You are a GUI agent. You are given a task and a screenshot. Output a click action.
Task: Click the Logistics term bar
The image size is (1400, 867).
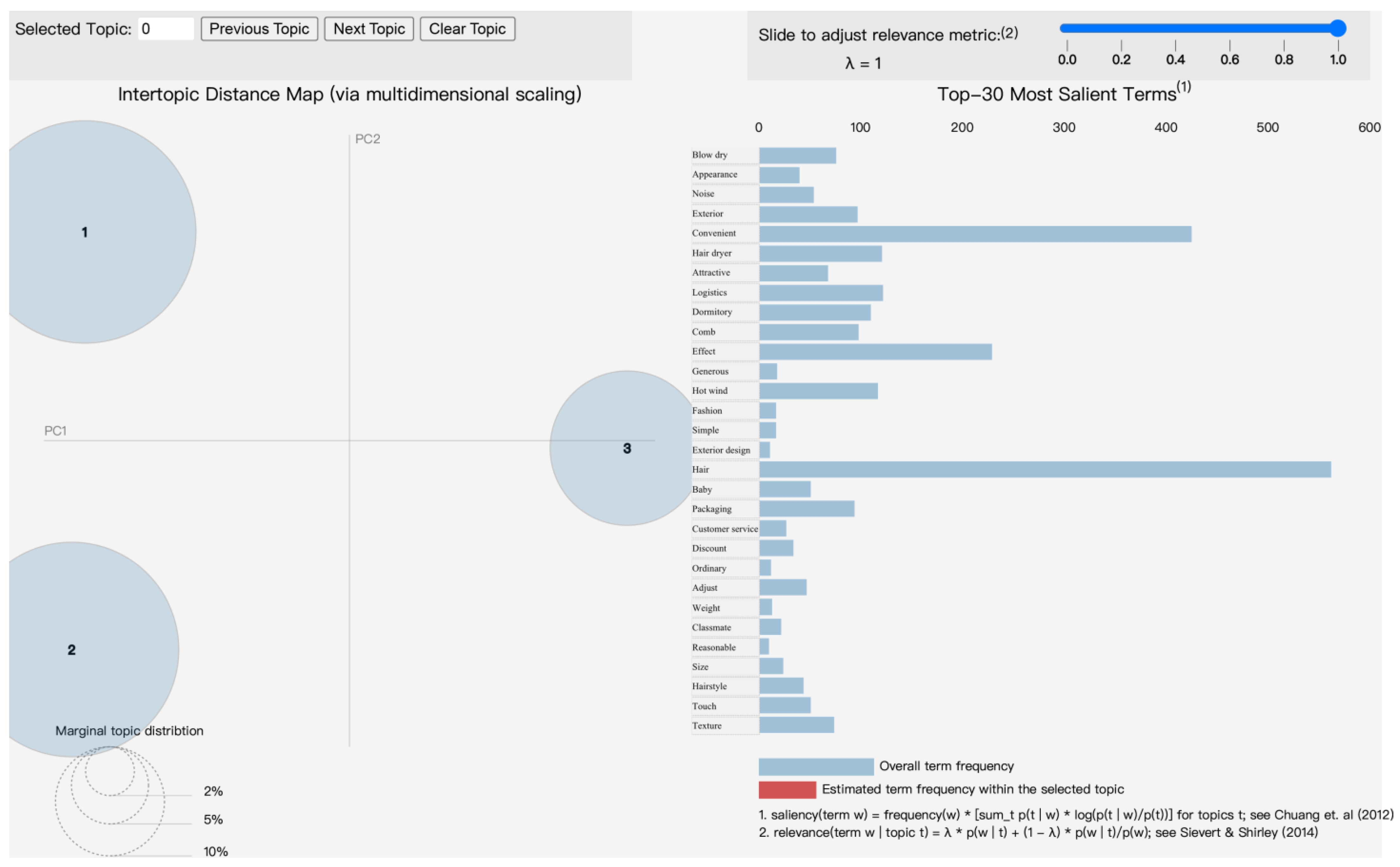pyautogui.click(x=820, y=293)
